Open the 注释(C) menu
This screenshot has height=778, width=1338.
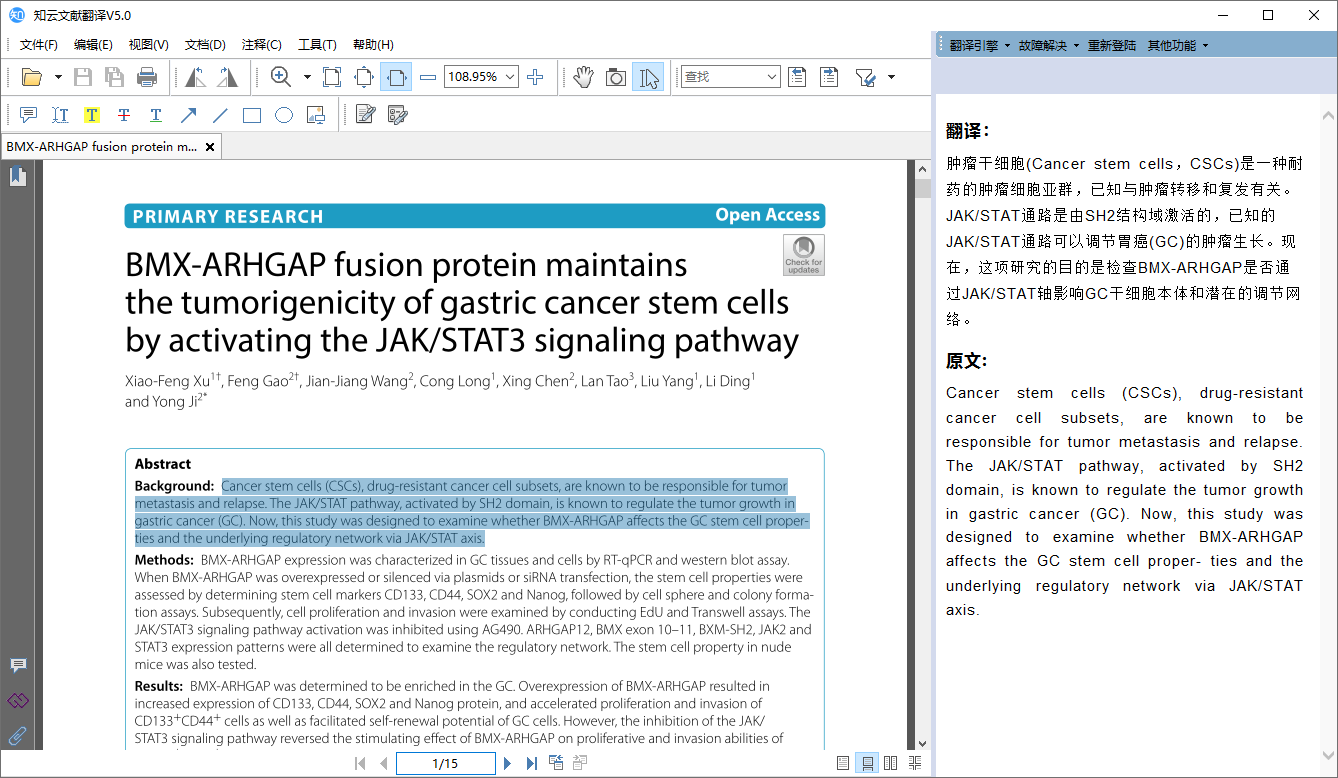click(261, 45)
